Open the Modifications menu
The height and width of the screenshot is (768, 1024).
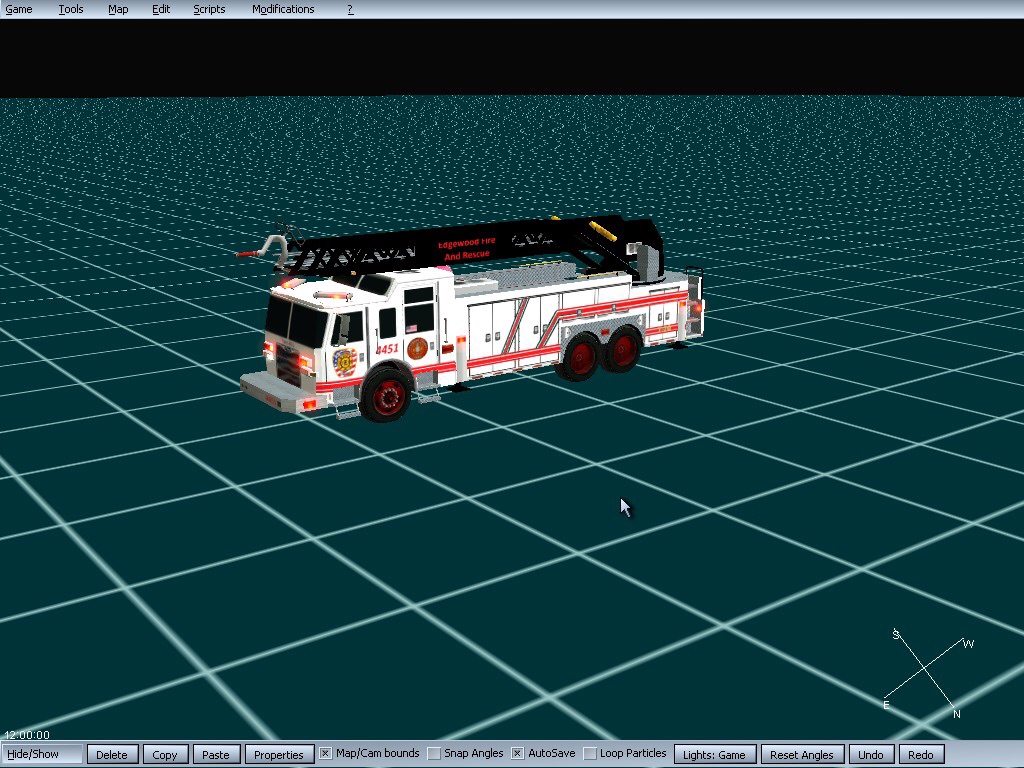tap(283, 9)
